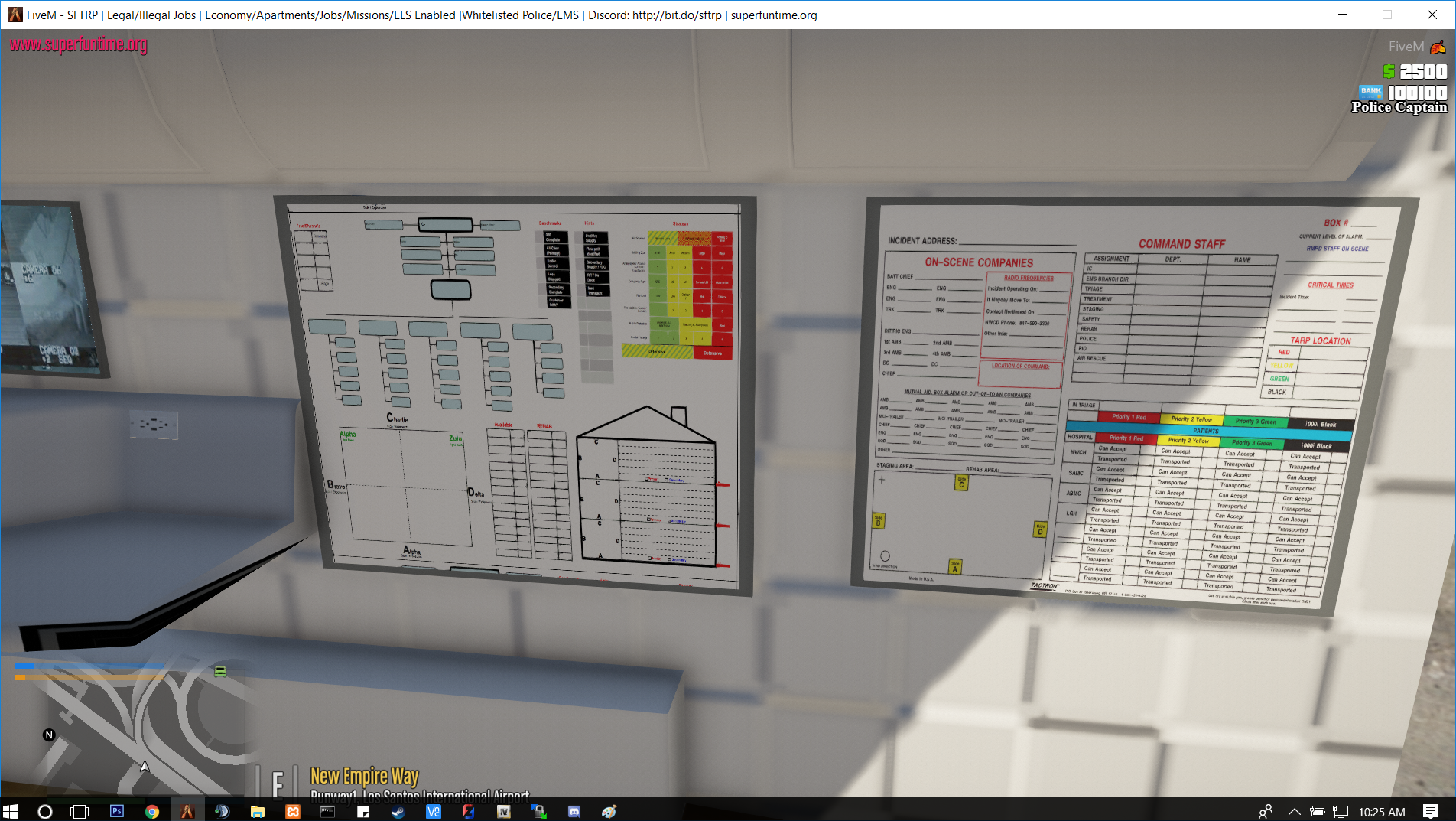Click the Windows Start button
The width and height of the screenshot is (1456, 821).
point(11,811)
